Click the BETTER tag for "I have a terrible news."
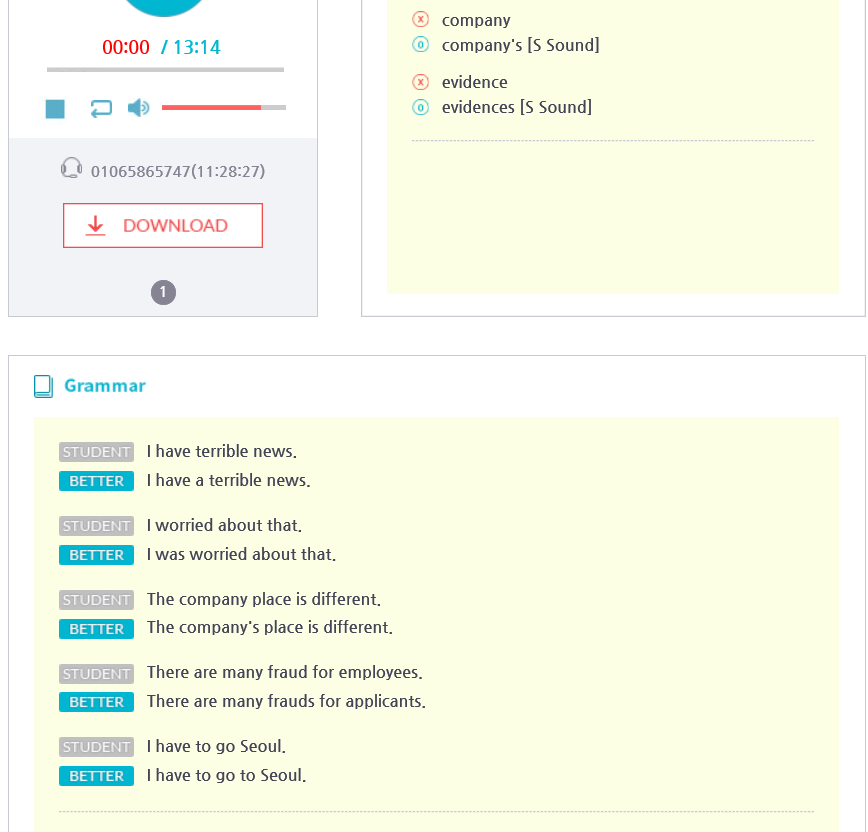The image size is (868, 832). [96, 481]
